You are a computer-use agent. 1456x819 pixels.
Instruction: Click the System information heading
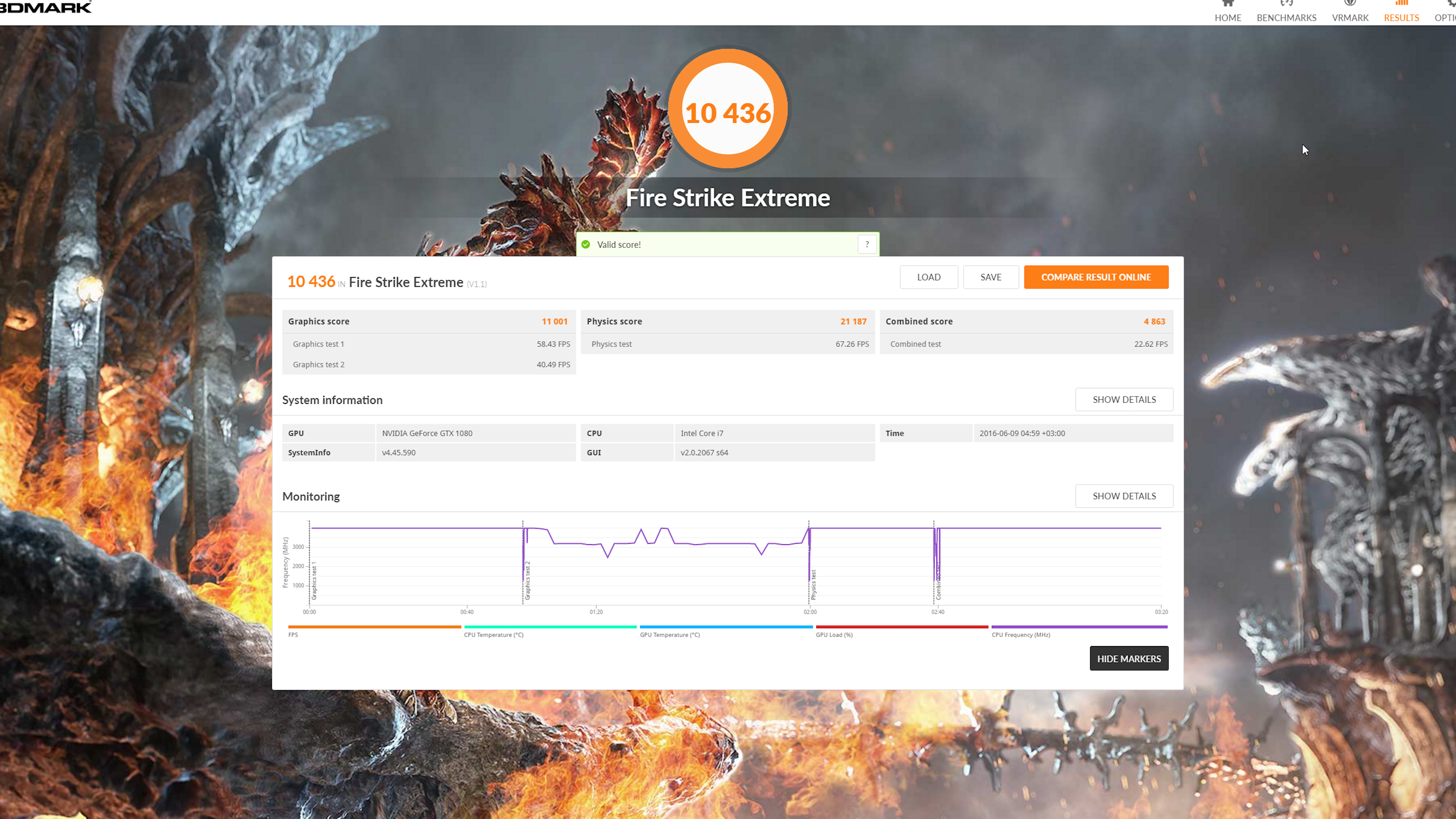point(333,400)
